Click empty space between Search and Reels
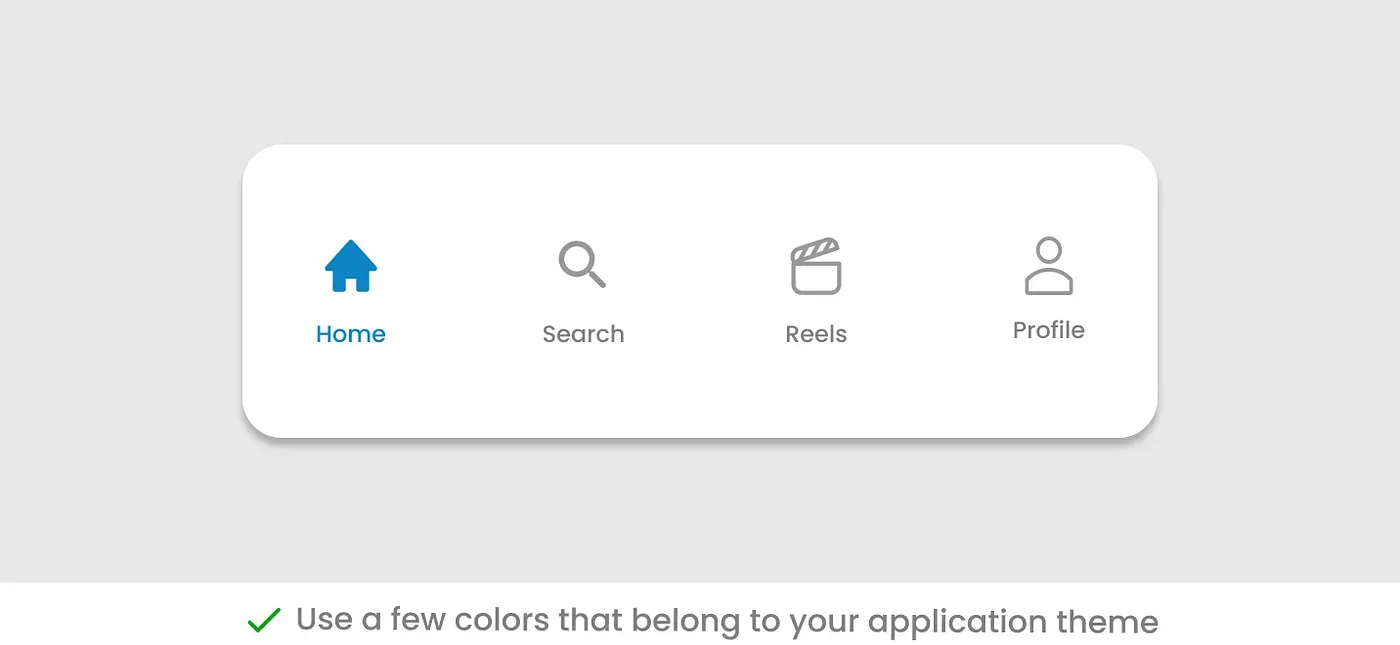Image resolution: width=1400 pixels, height=645 pixels. click(x=700, y=291)
